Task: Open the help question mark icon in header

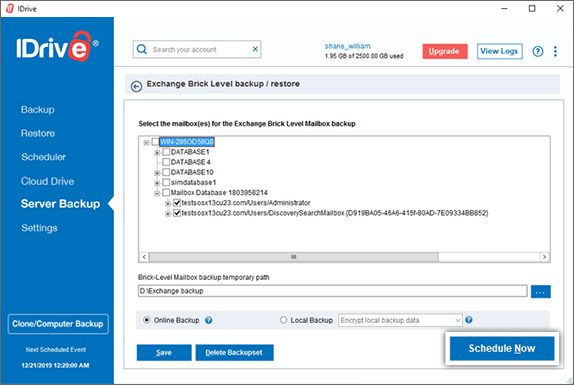Action: point(537,51)
